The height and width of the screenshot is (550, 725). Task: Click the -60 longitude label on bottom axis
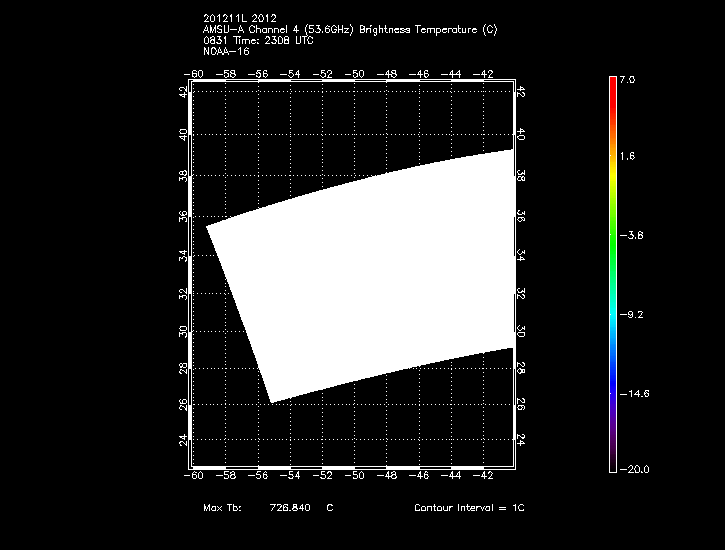pyautogui.click(x=195, y=478)
